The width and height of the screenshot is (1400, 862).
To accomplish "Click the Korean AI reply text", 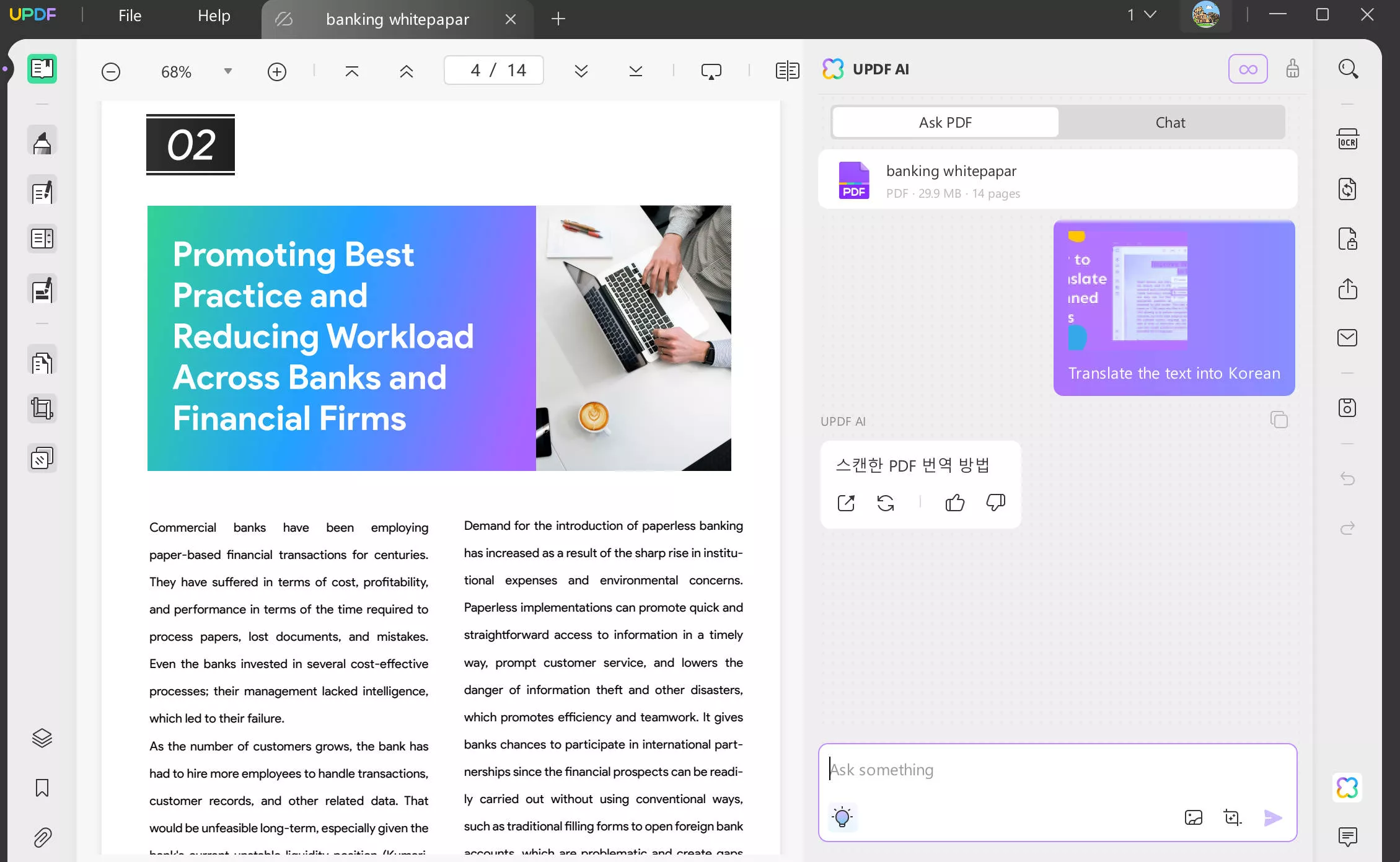I will pyautogui.click(x=913, y=465).
